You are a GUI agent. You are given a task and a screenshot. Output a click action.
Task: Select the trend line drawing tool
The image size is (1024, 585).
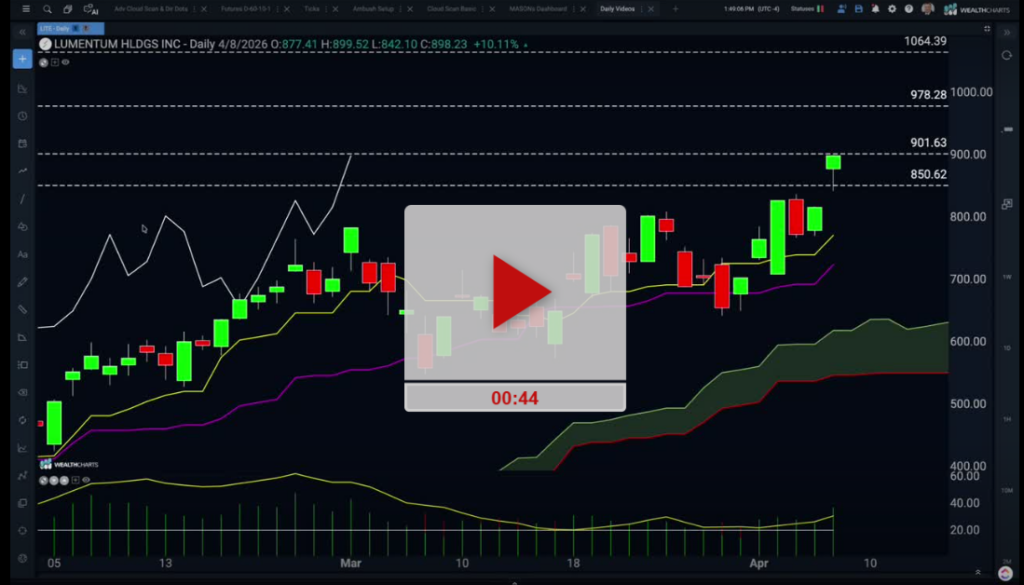tap(22, 199)
